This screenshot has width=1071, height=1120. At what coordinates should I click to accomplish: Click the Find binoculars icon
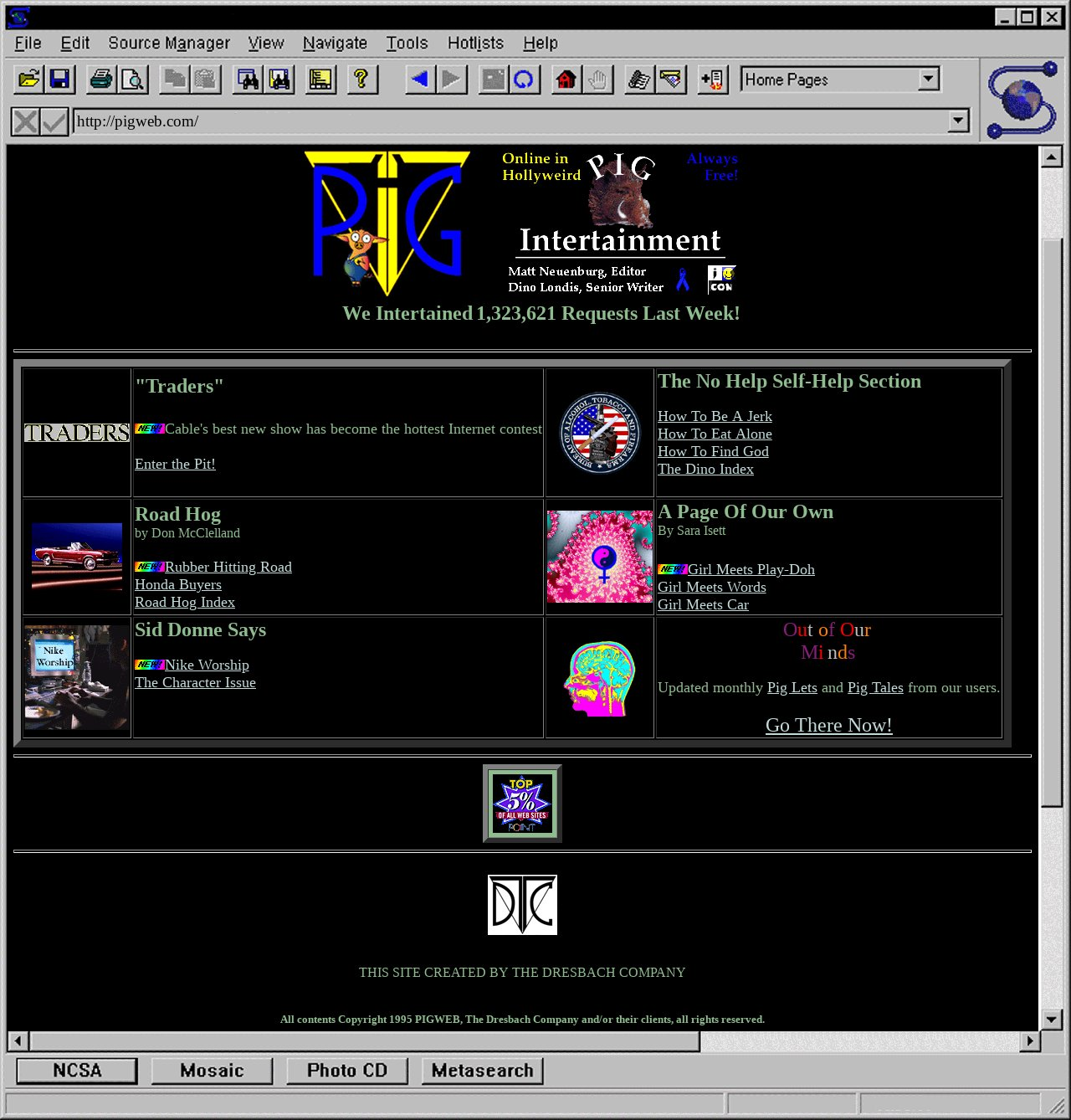pos(248,80)
